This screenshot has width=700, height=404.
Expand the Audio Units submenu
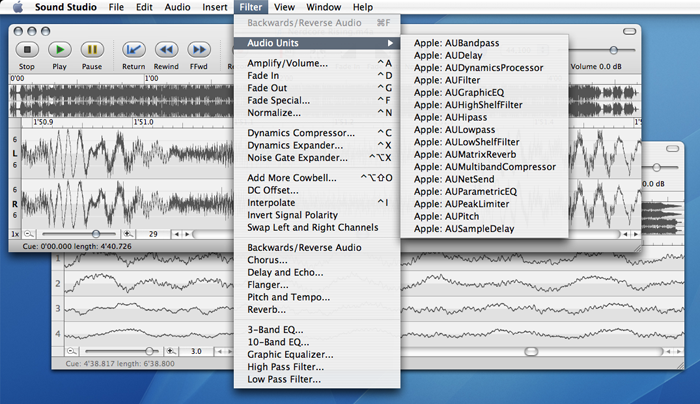(317, 43)
